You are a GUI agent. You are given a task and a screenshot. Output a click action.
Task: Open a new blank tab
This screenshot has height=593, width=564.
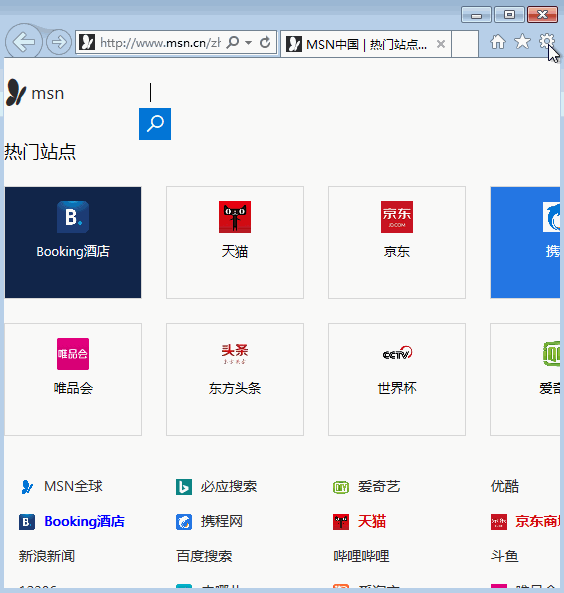[x=465, y=44]
